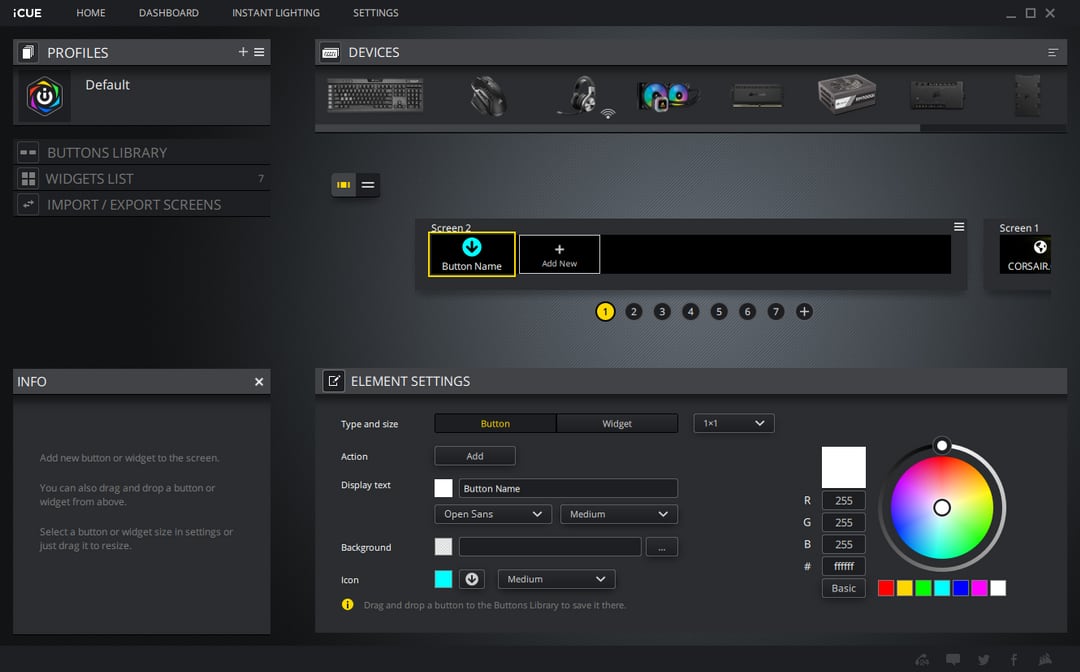This screenshot has height=672, width=1080.
Task: Toggle the list screen view mode
Action: point(367,185)
